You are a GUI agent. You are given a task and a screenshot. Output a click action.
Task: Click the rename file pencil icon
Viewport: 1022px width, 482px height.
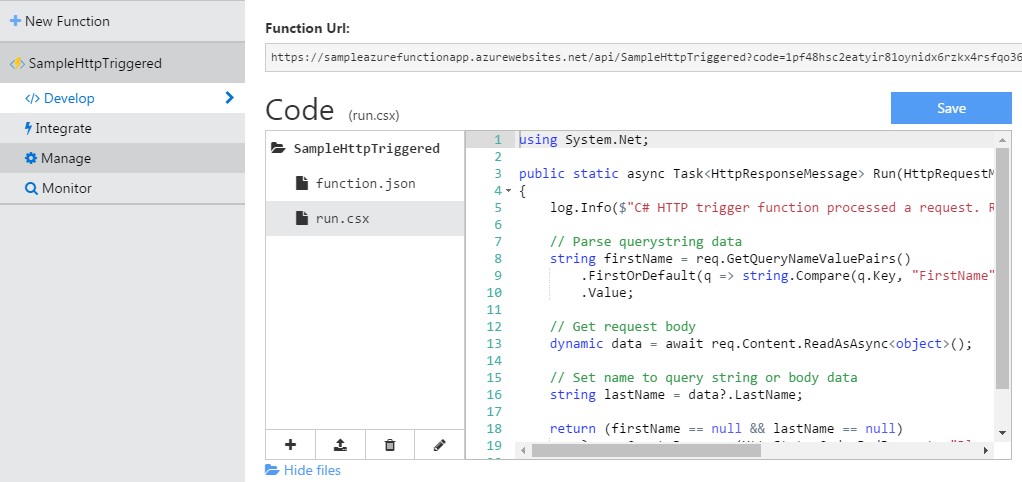(x=439, y=445)
